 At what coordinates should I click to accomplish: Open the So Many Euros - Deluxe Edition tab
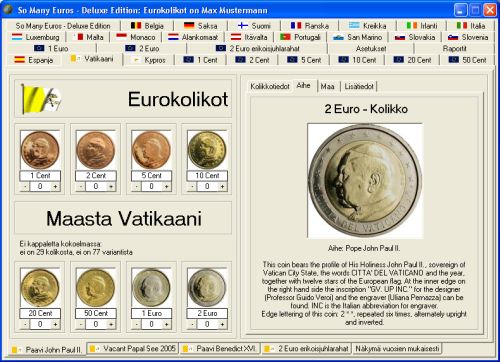(63, 26)
